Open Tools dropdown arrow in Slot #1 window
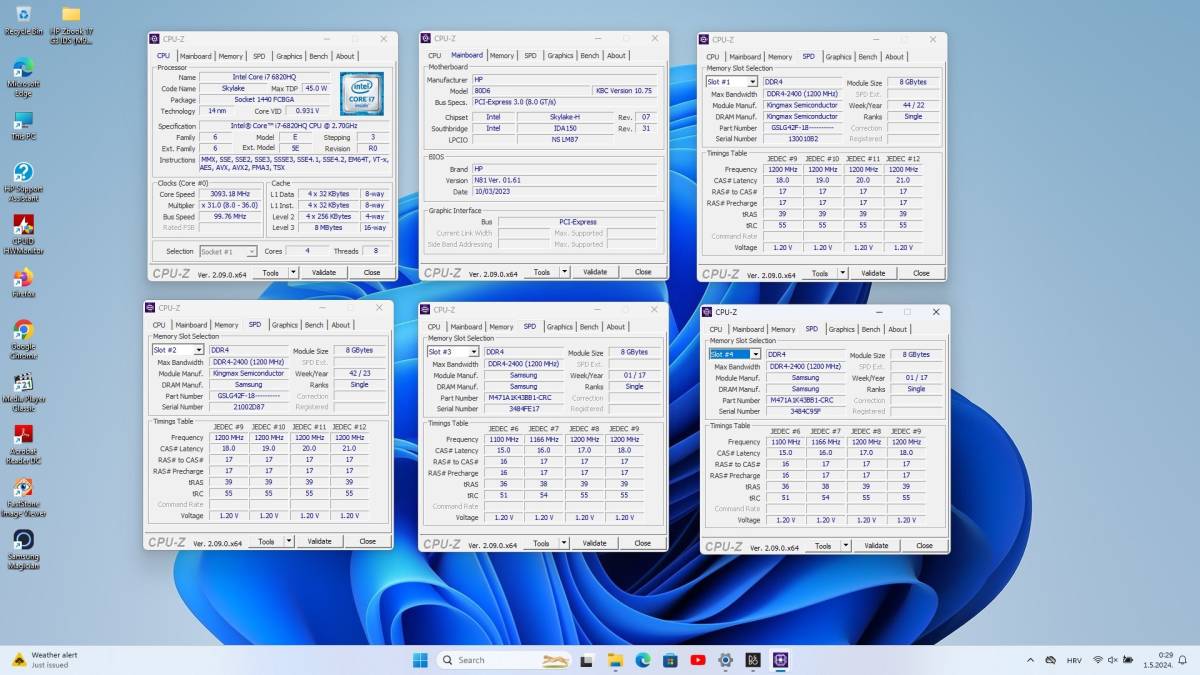 click(x=842, y=273)
